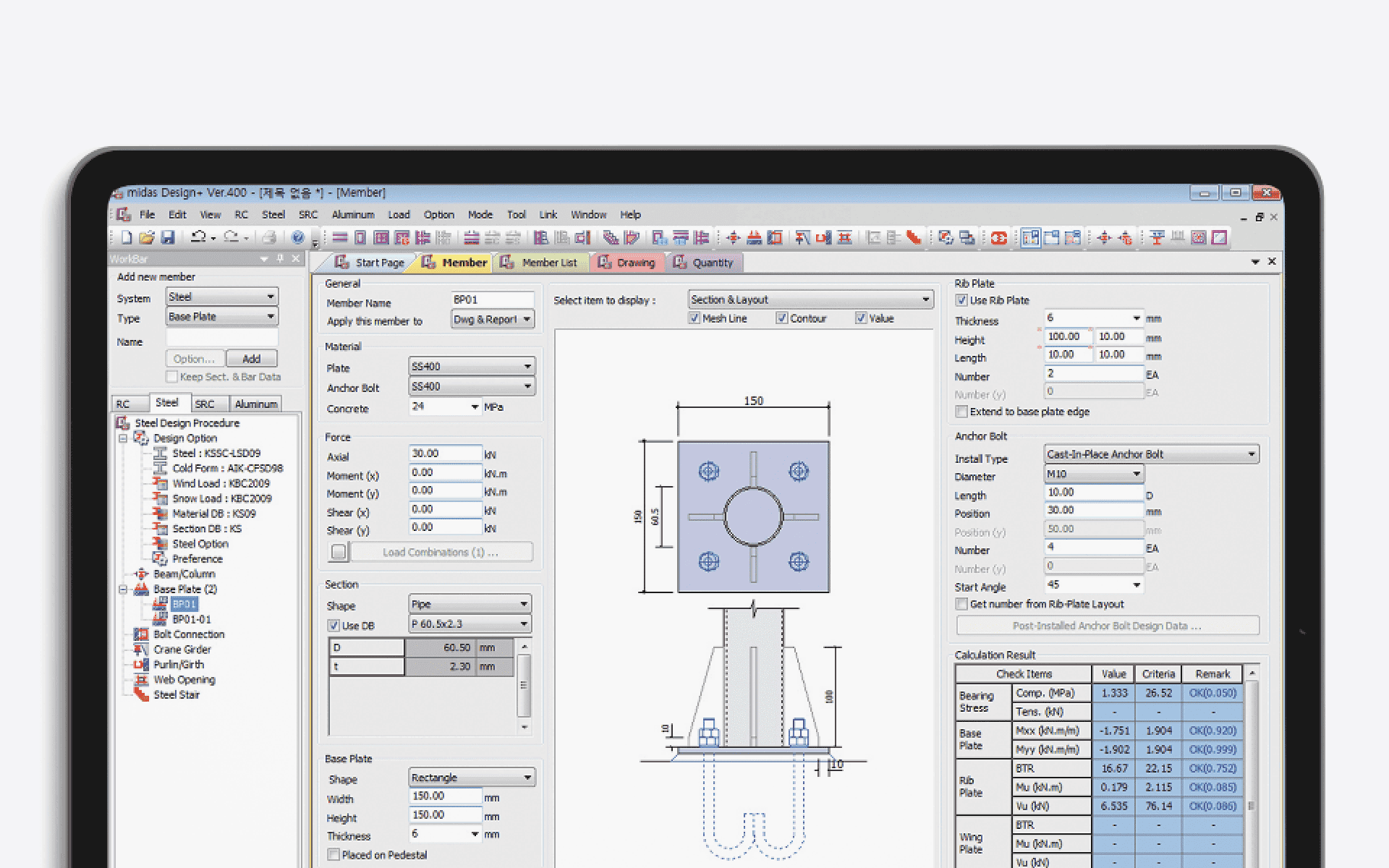
Task: Open the Select item to display dropdown
Action: point(811,299)
